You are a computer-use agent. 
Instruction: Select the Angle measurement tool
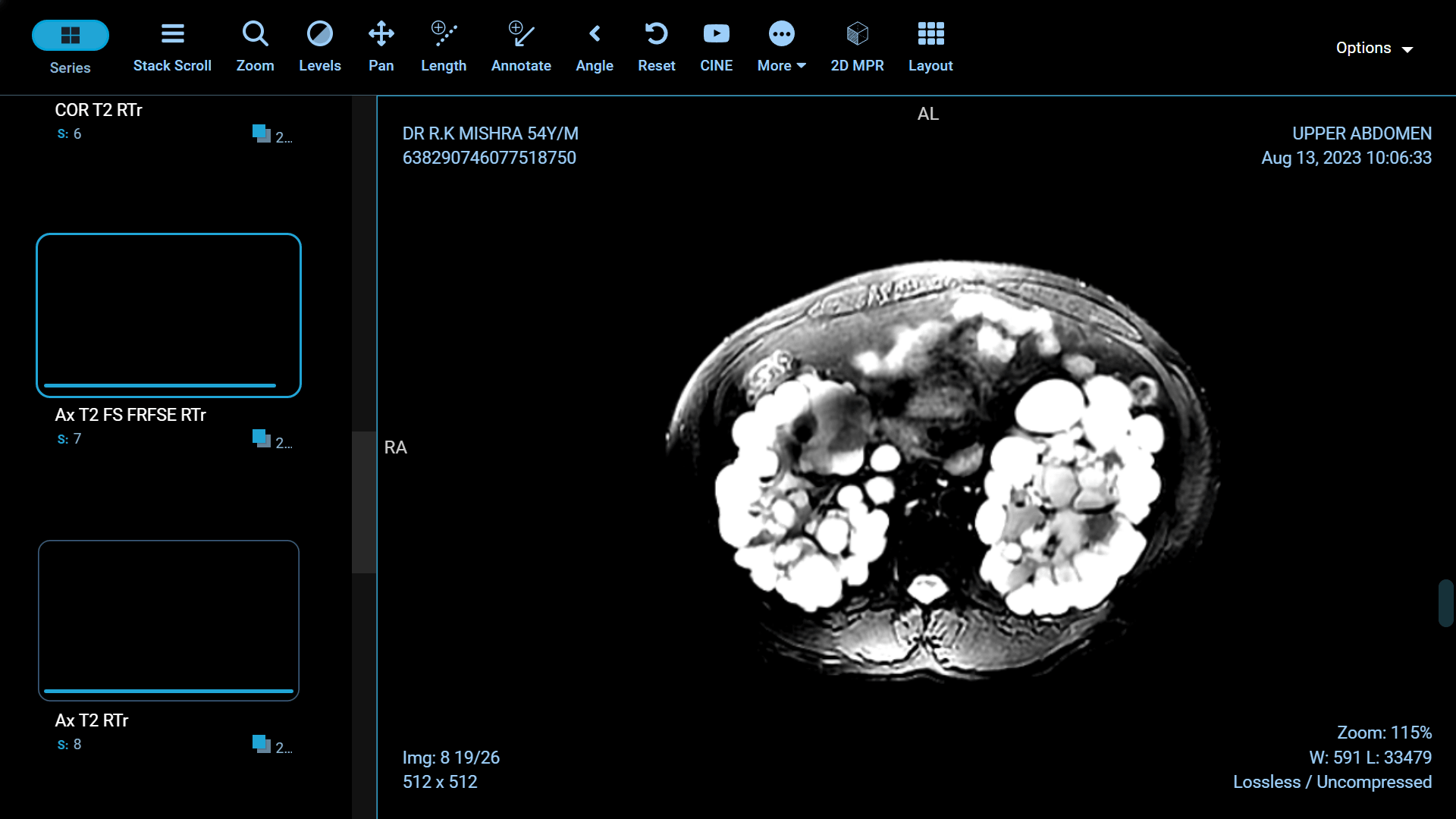pyautogui.click(x=595, y=45)
